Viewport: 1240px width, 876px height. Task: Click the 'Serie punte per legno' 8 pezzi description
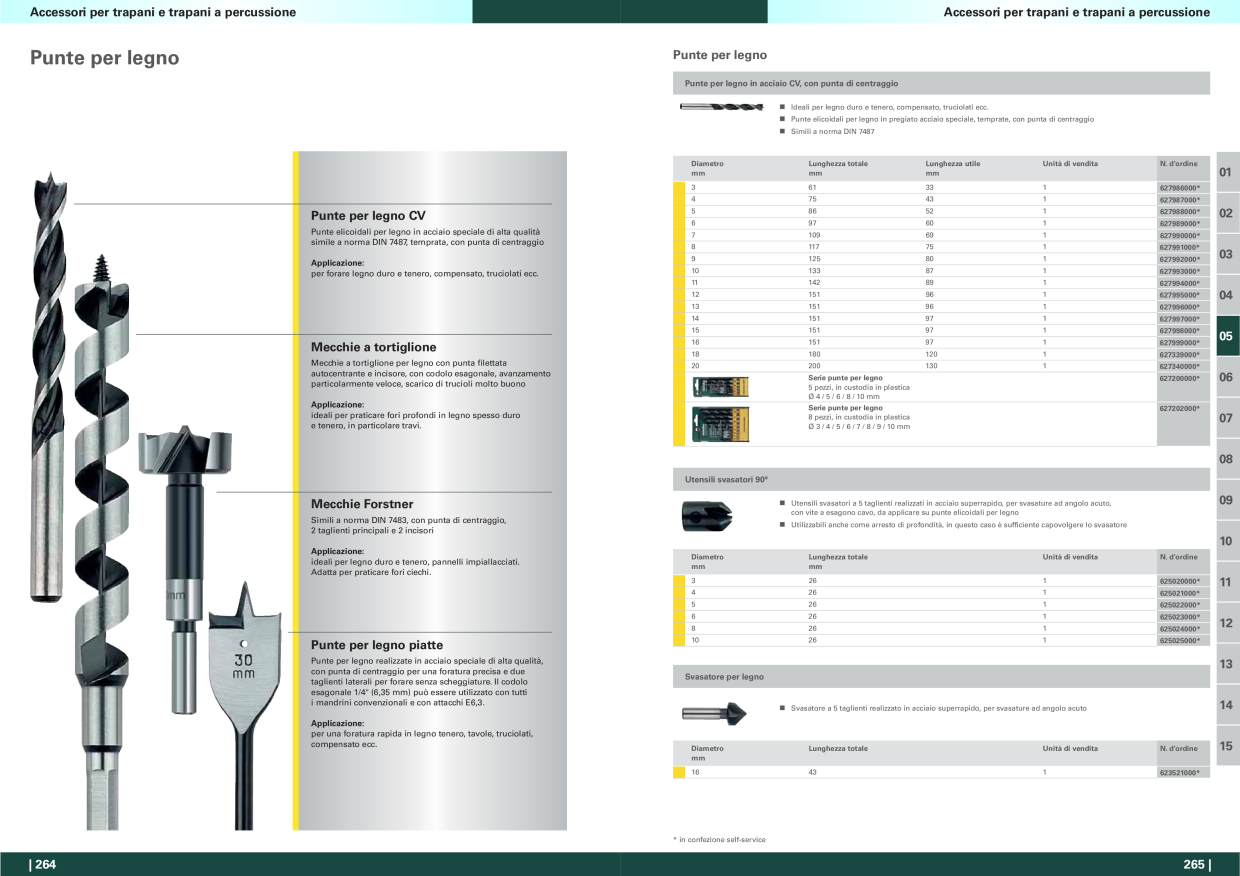pos(859,418)
